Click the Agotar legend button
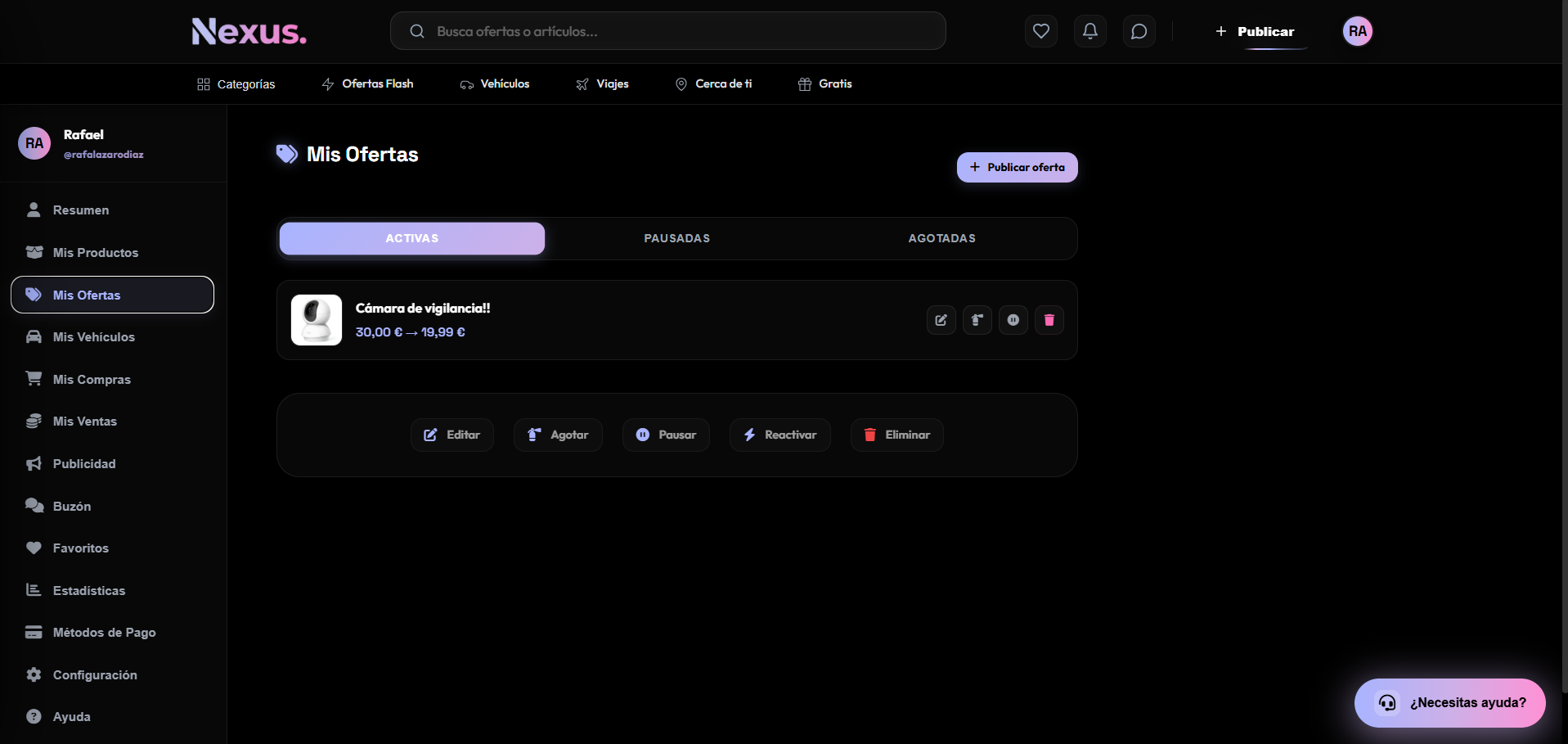 click(558, 435)
